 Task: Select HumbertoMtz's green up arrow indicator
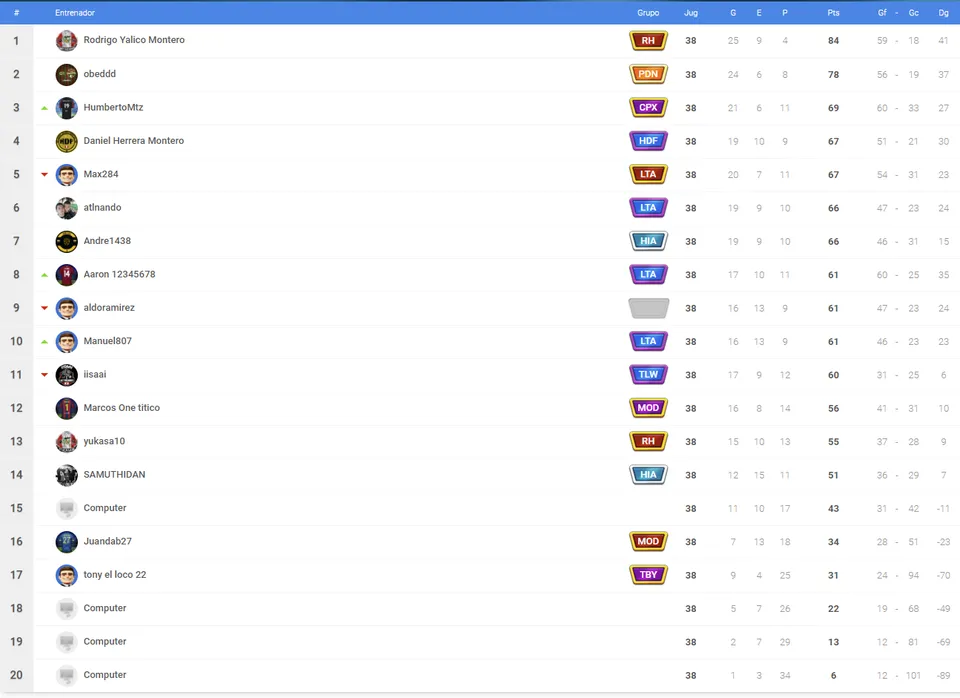click(x=44, y=108)
